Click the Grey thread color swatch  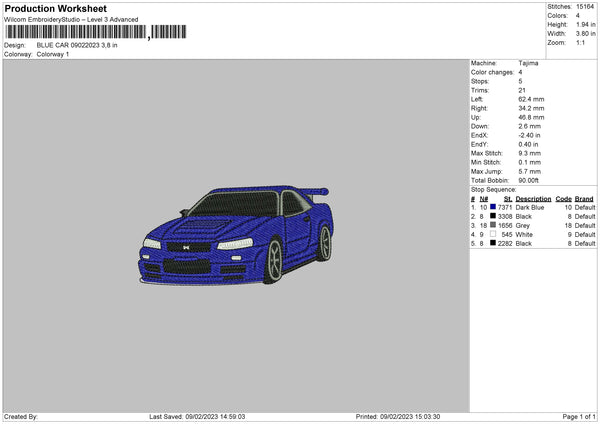494,225
